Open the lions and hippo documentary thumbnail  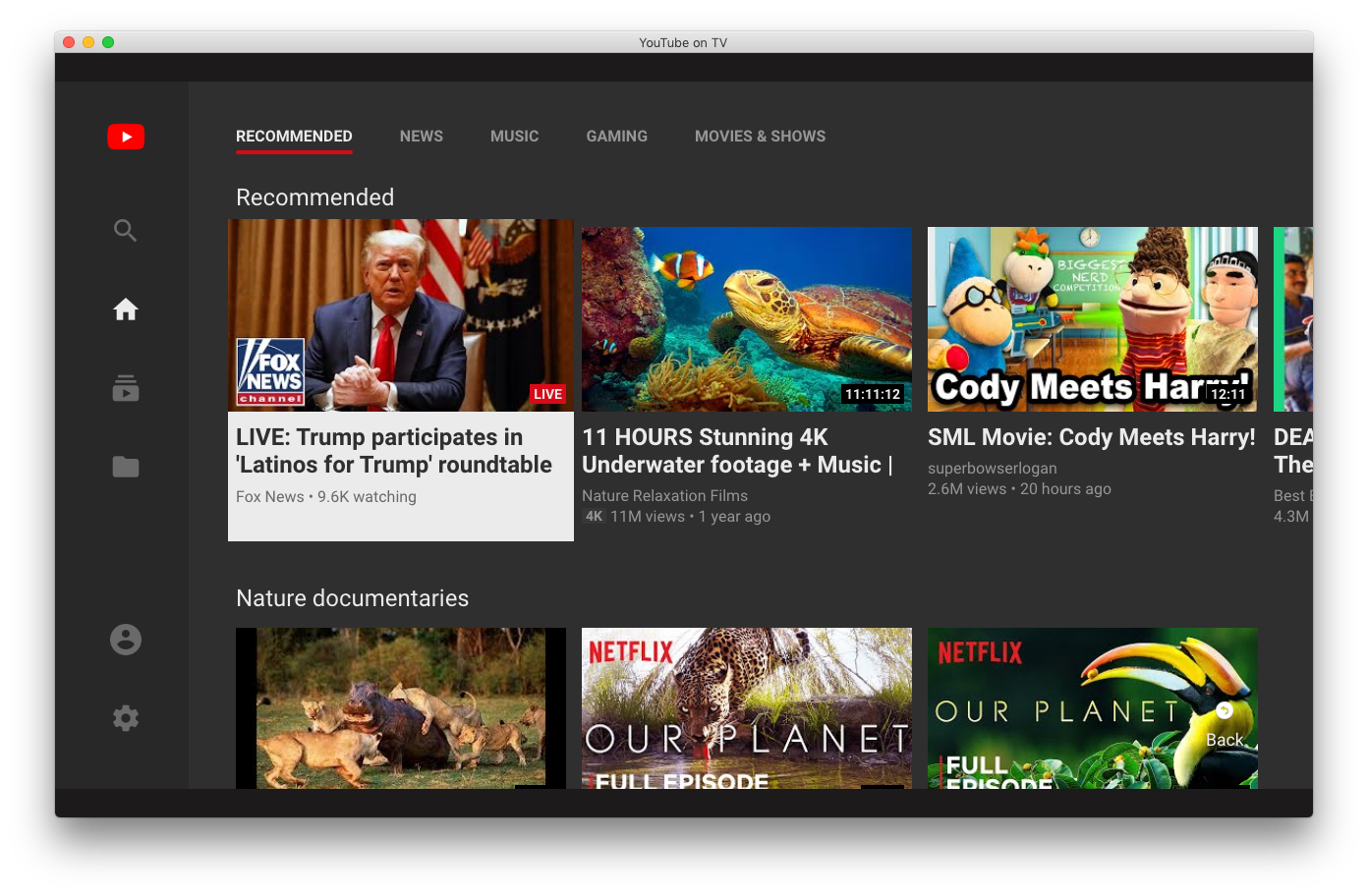(x=401, y=708)
